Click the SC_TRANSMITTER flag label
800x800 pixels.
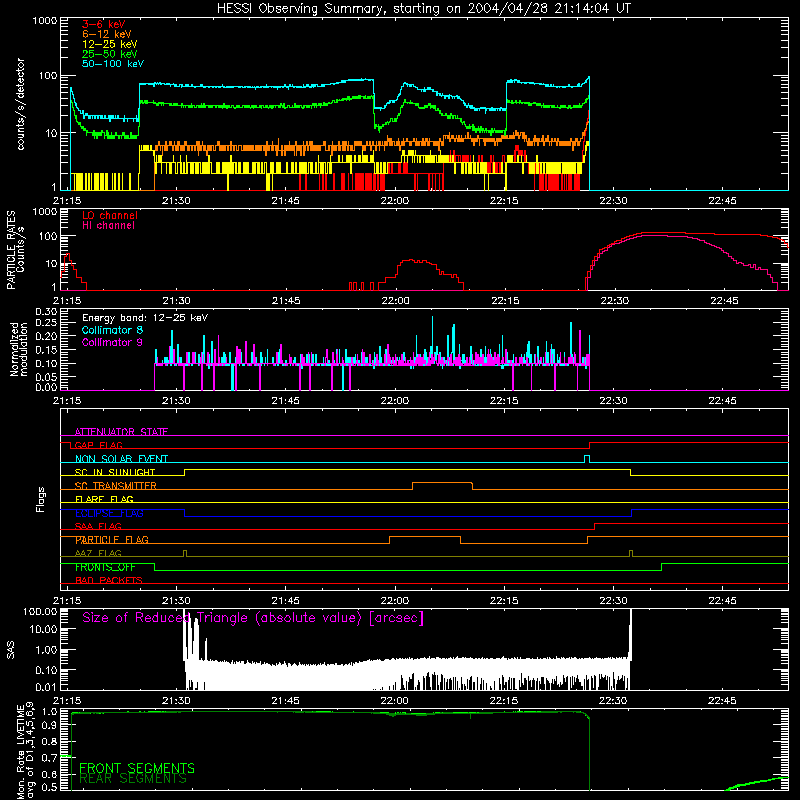click(115, 486)
